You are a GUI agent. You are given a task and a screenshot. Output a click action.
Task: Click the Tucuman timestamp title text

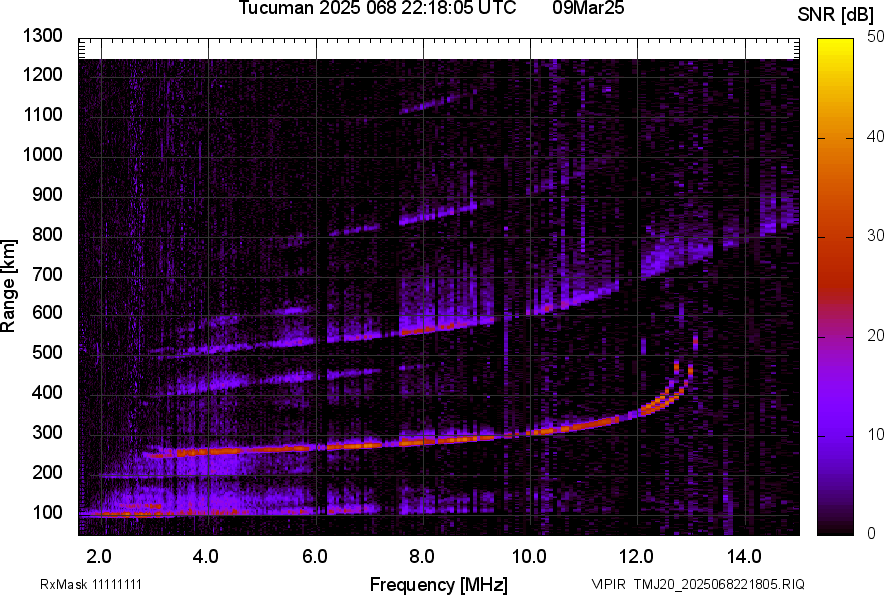coord(377,9)
